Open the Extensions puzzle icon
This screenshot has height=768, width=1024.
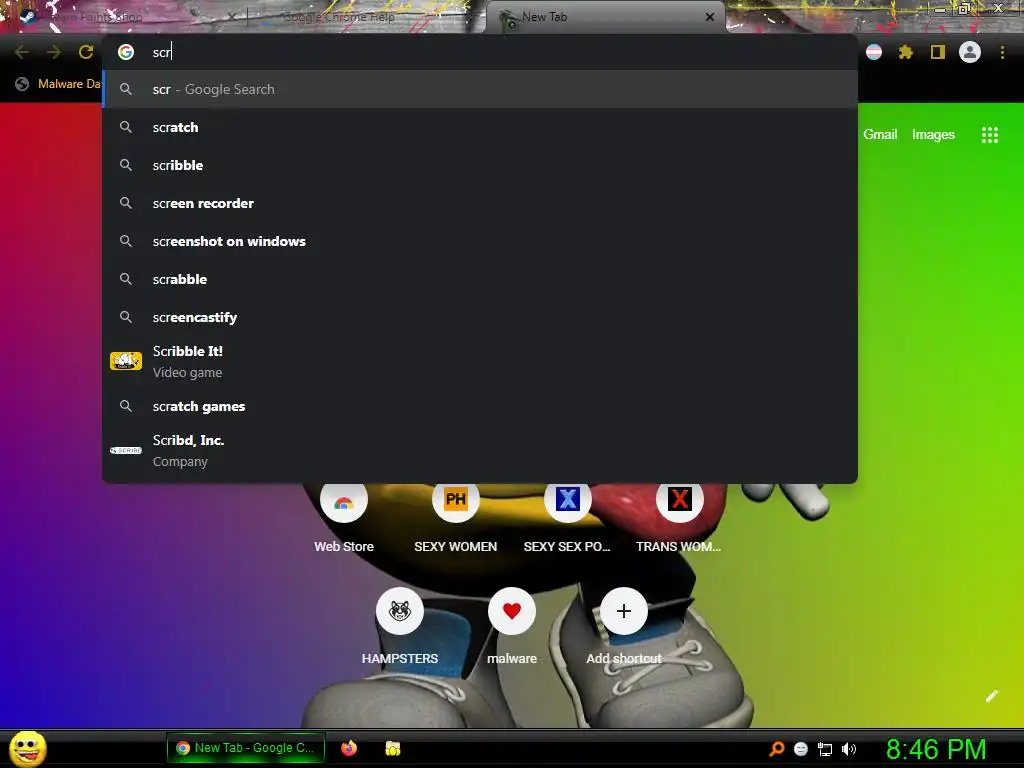[906, 52]
